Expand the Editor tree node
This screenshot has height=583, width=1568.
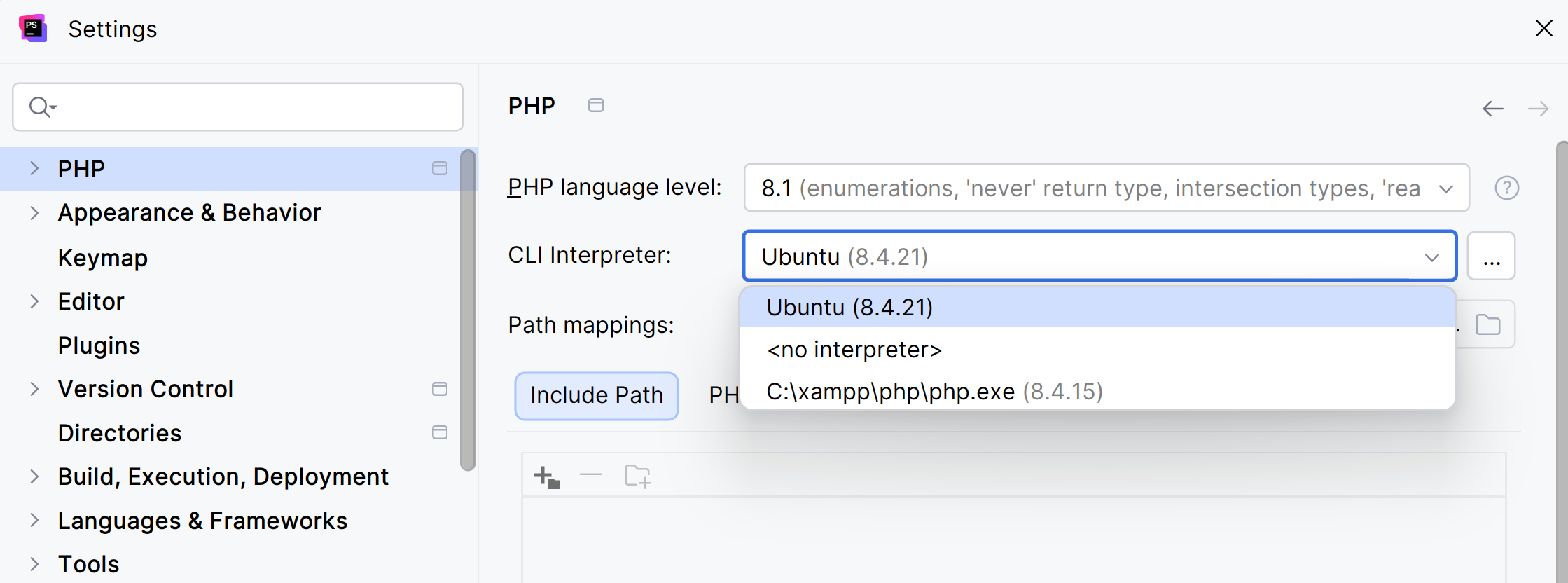tap(34, 301)
